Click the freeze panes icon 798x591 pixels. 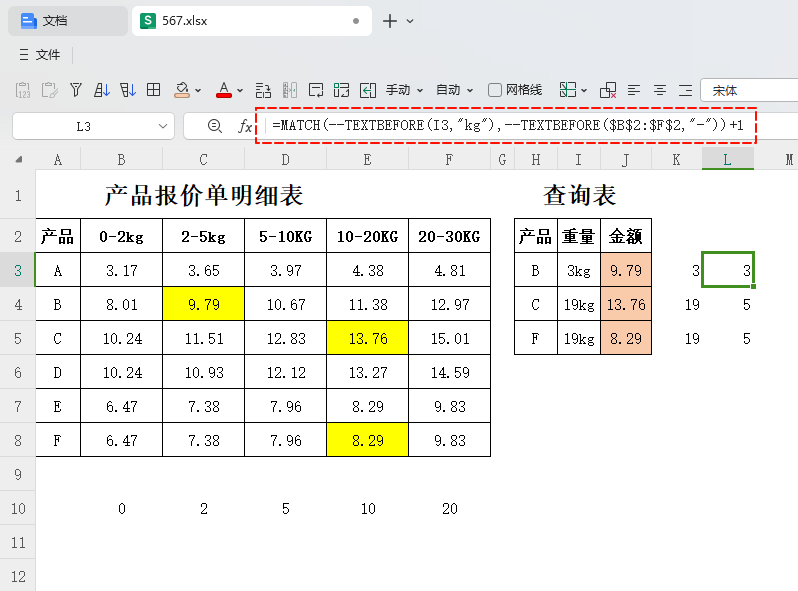pos(567,90)
